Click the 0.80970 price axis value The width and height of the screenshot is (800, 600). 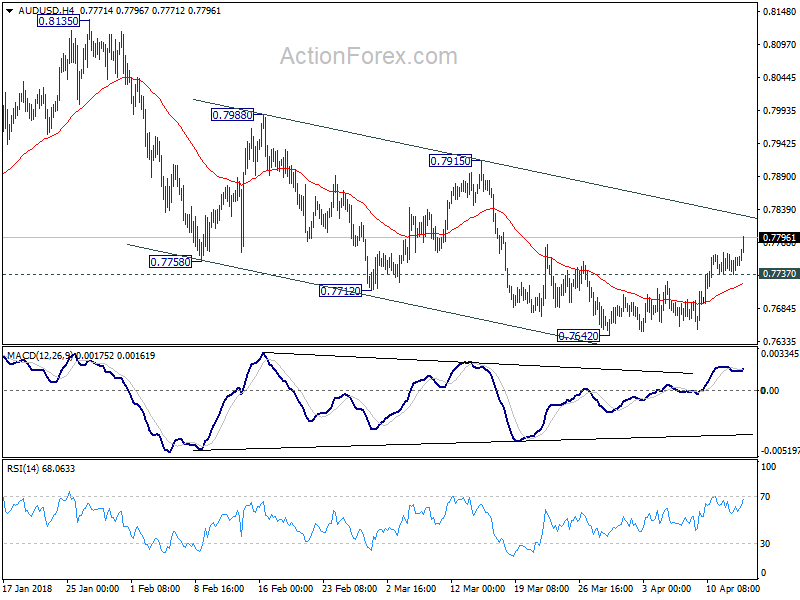click(779, 45)
